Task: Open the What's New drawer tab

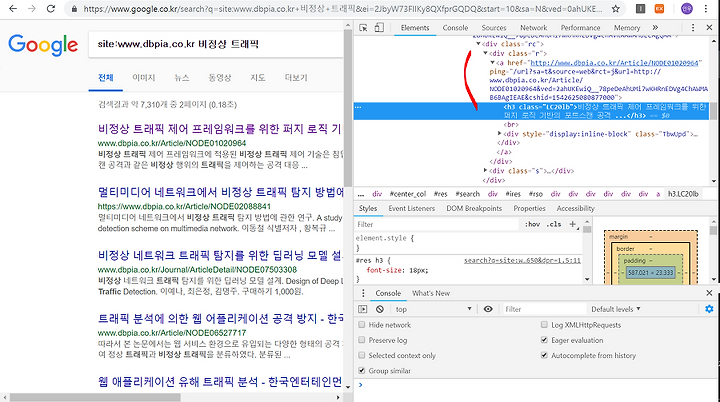Action: click(431, 293)
